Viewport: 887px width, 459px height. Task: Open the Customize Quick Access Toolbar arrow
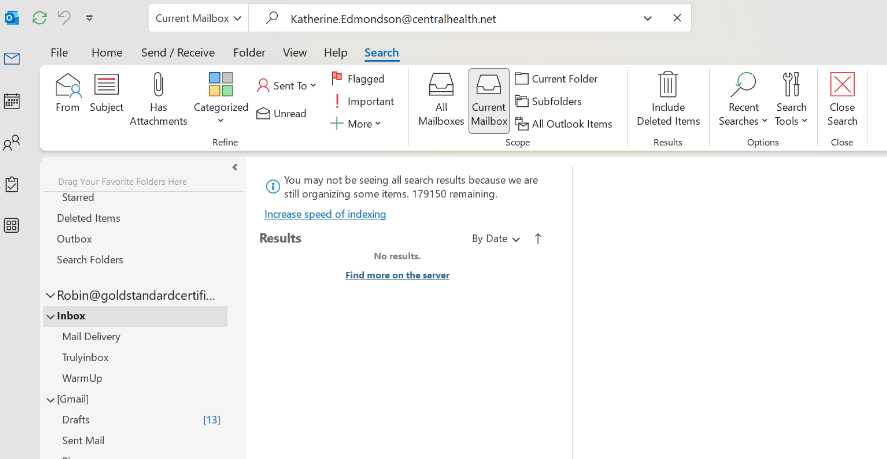point(89,18)
